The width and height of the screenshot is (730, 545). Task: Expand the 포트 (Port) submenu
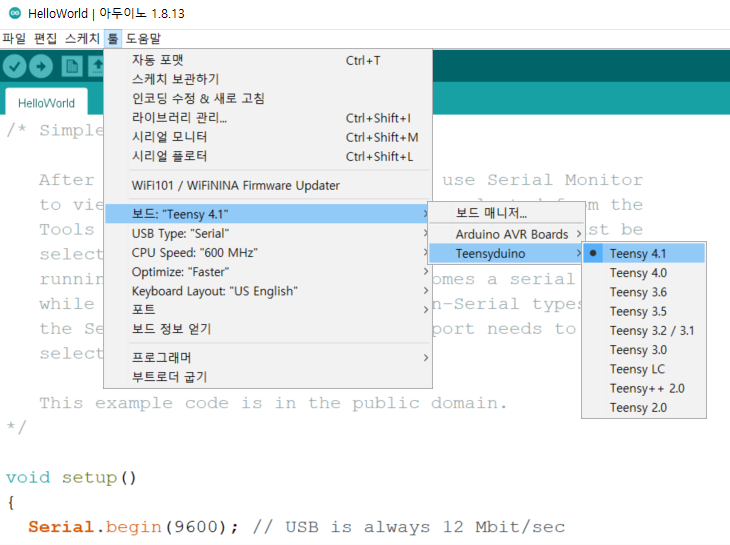tap(268, 310)
